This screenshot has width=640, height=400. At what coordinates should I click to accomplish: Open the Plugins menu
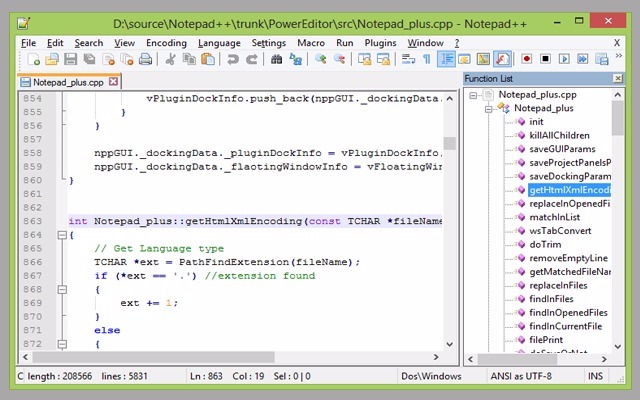coord(380,43)
